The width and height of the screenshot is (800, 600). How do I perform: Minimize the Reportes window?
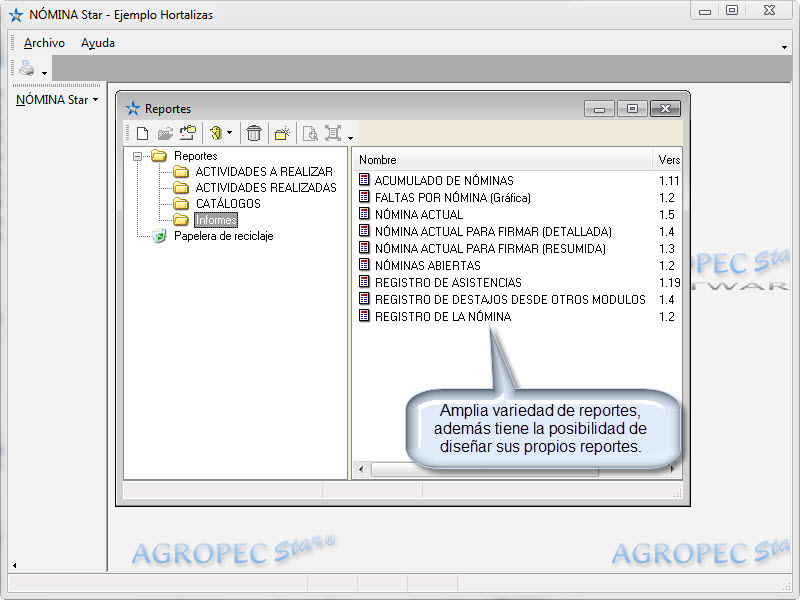pos(599,109)
